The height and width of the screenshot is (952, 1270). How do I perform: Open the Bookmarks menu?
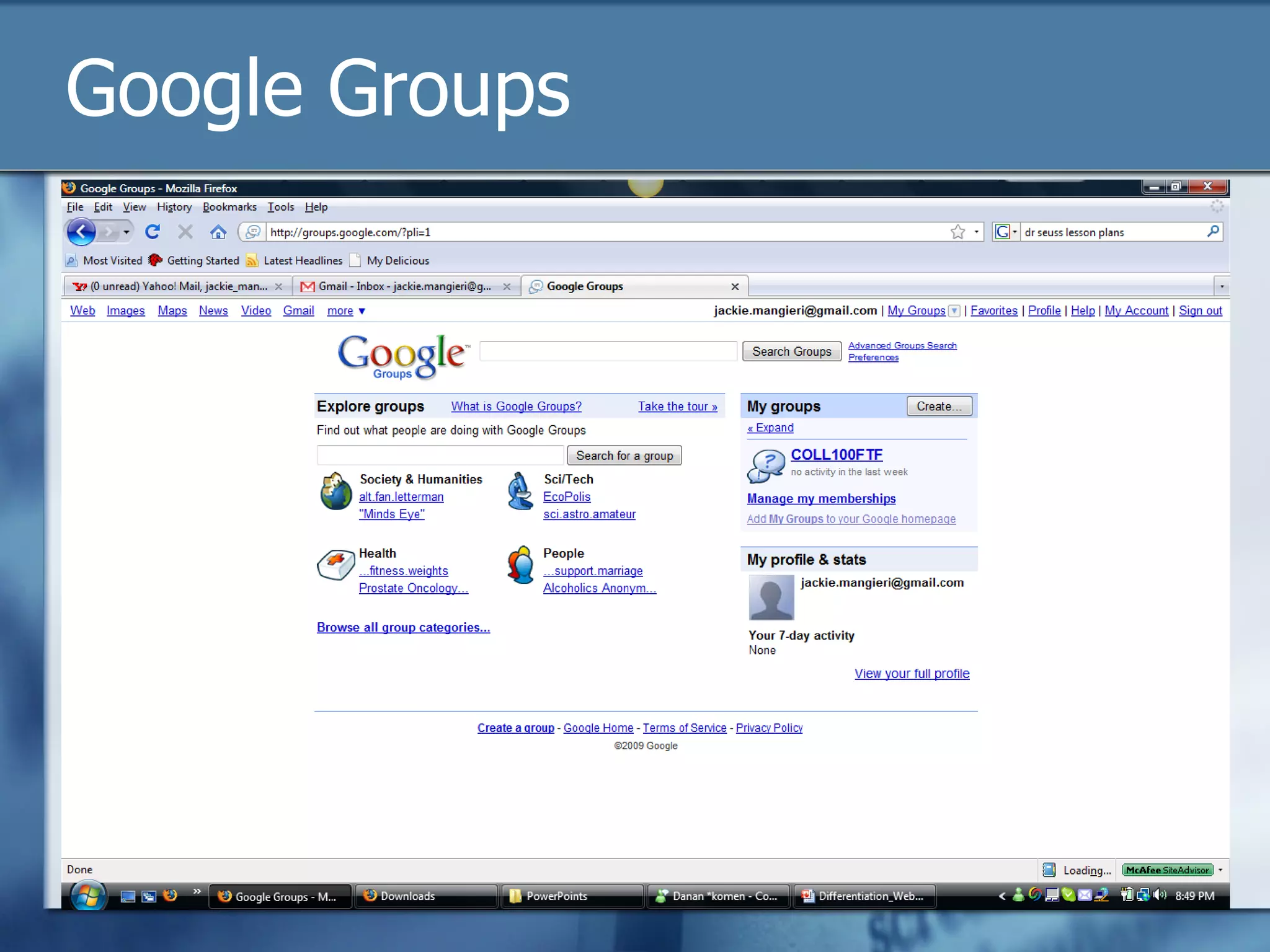tap(229, 207)
